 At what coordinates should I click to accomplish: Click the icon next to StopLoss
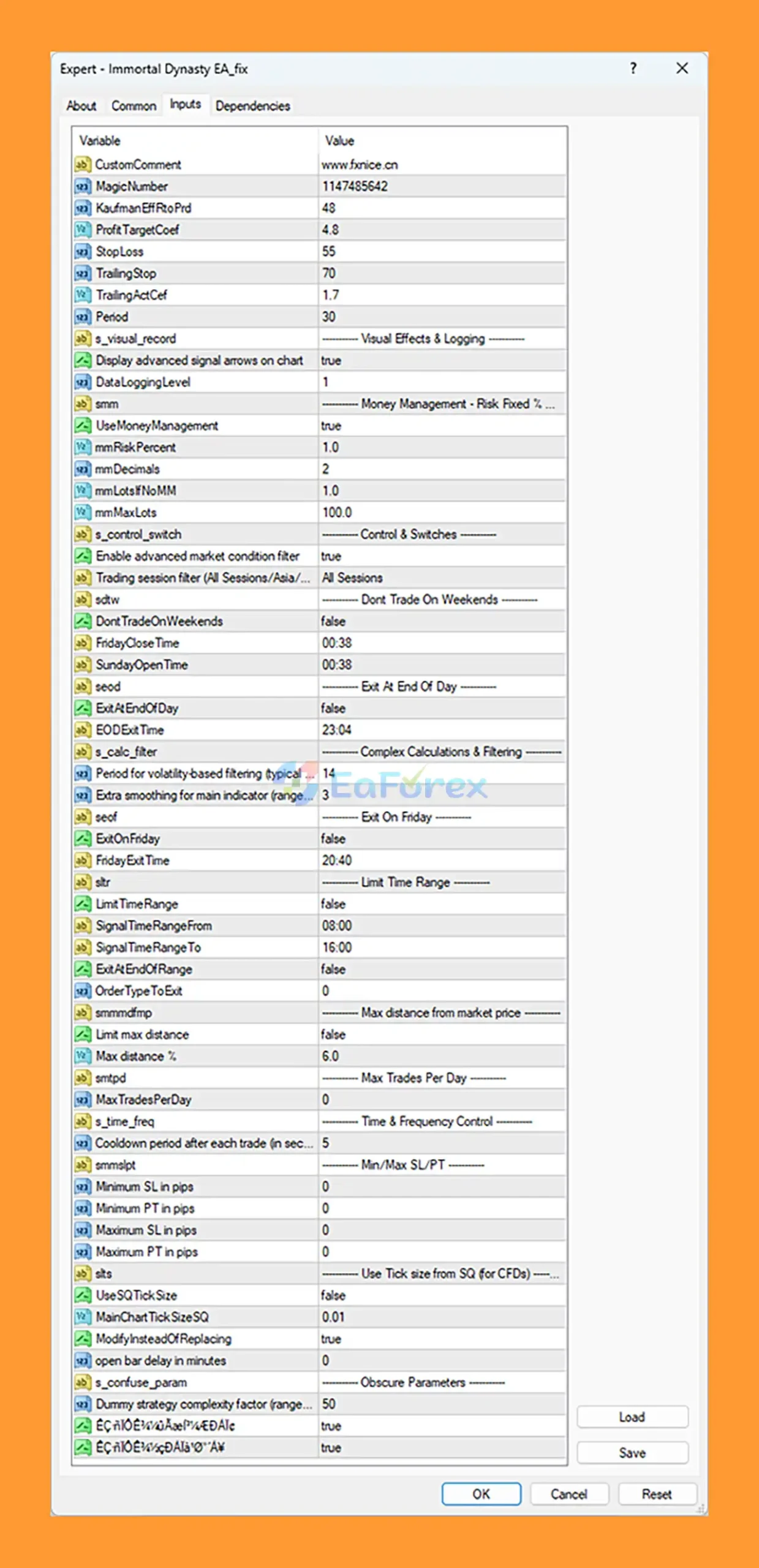tap(83, 252)
